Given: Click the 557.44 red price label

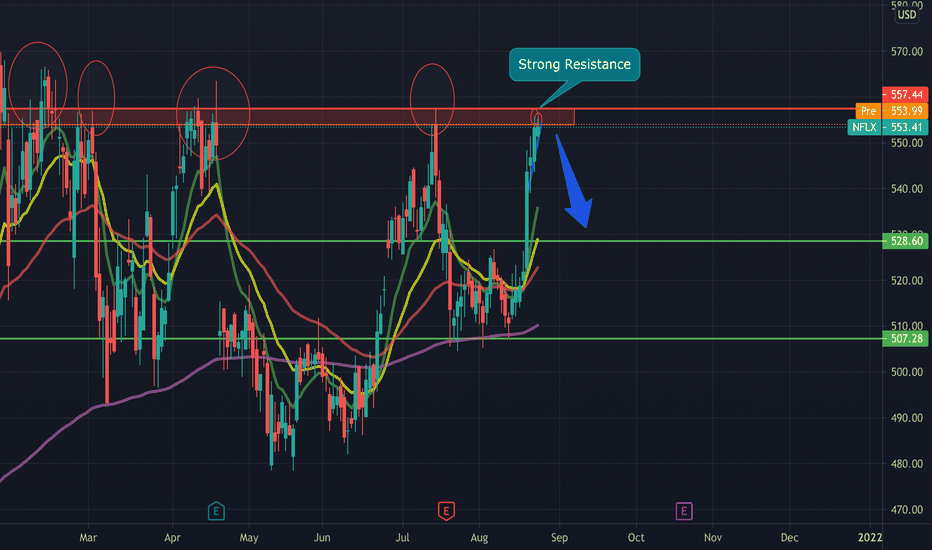Looking at the screenshot, I should [905, 95].
